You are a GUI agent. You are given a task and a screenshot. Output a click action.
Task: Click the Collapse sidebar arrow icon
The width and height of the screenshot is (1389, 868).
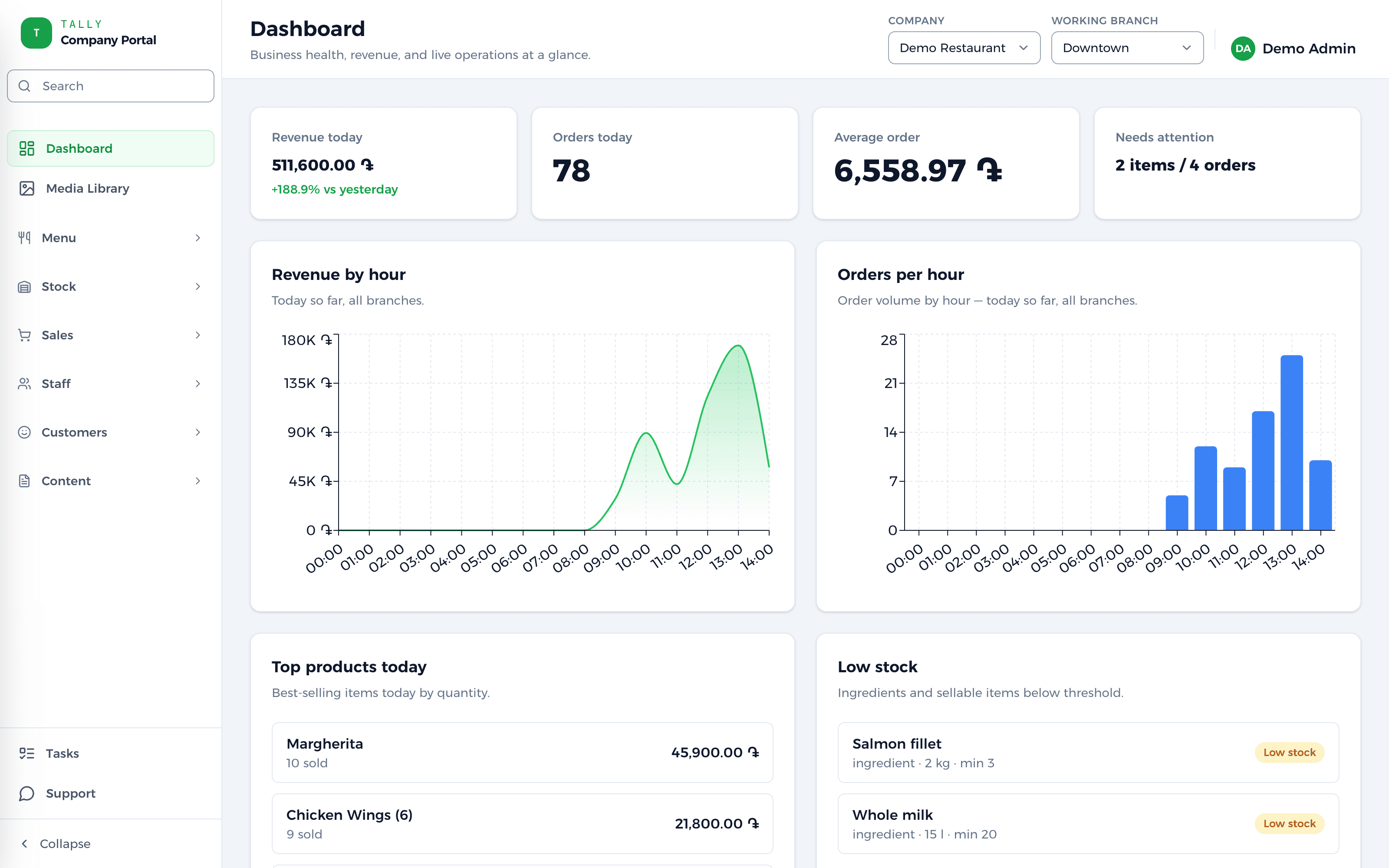24,843
